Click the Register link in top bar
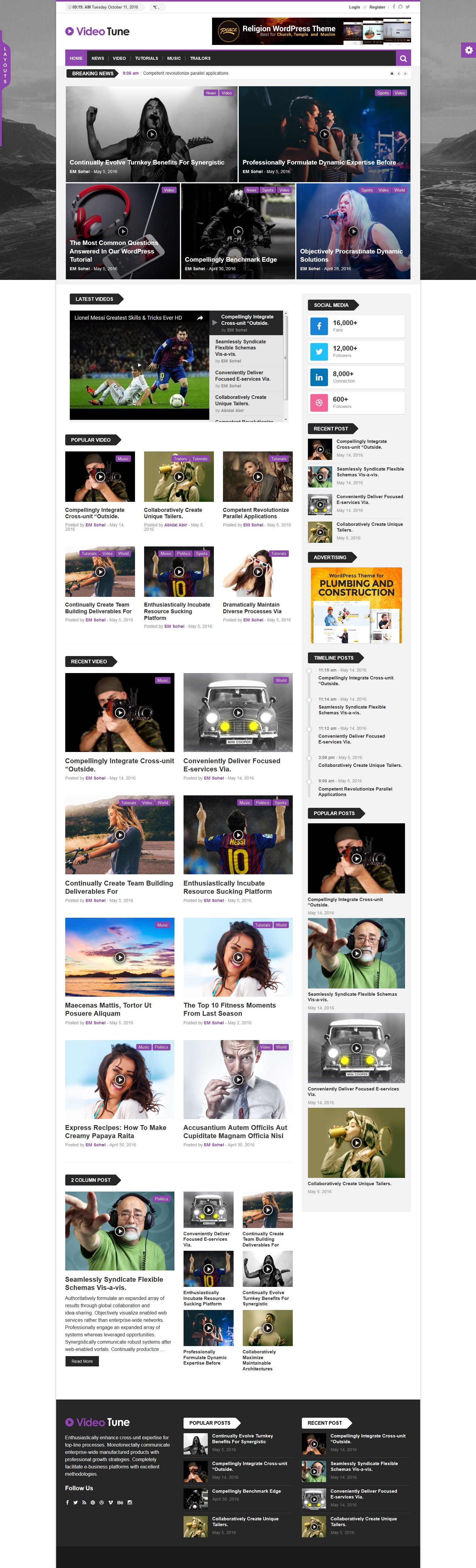This screenshot has height=1568, width=476. coord(377,7)
